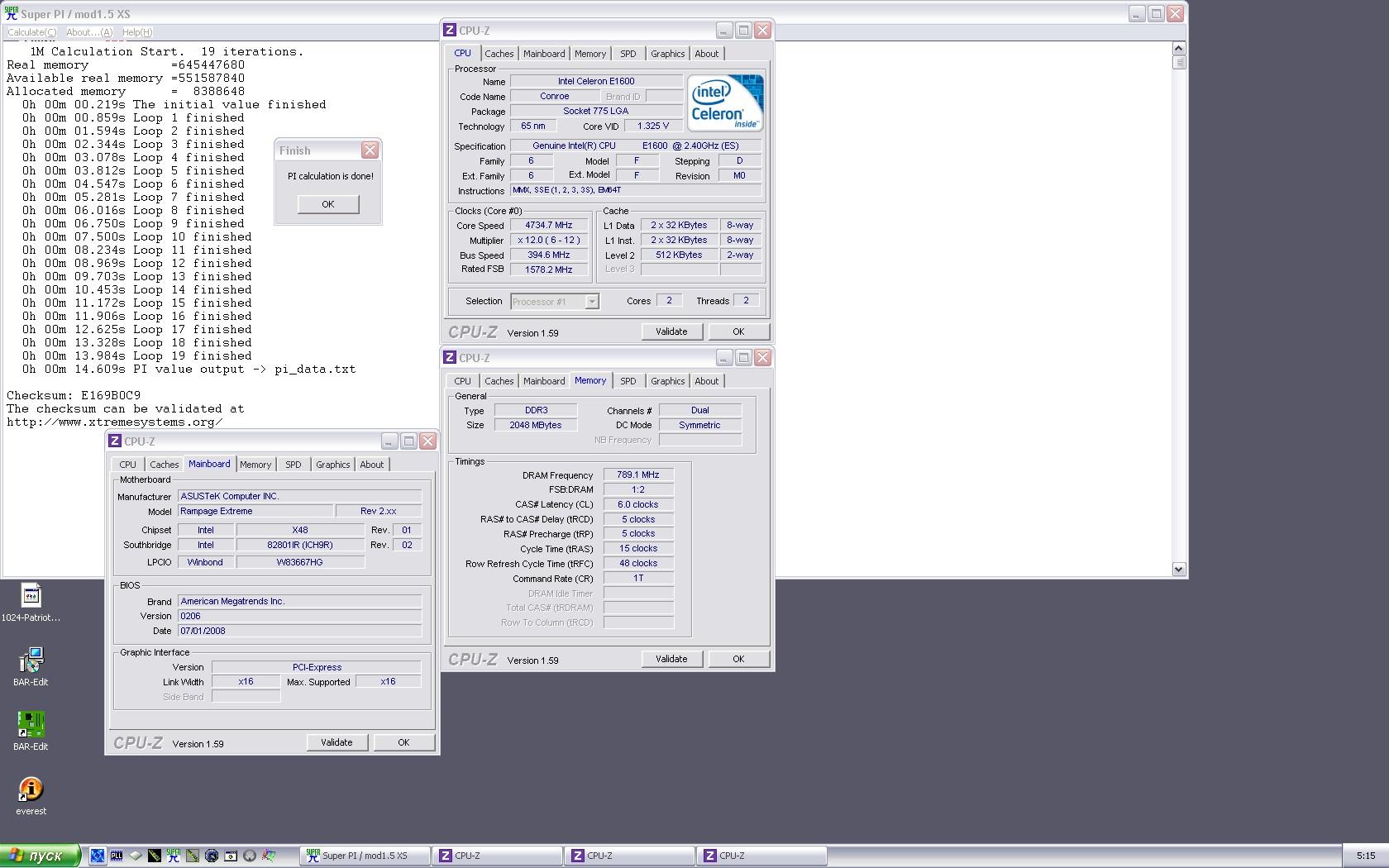
Task: Switch to Caches tab in CPU window
Action: (499, 54)
